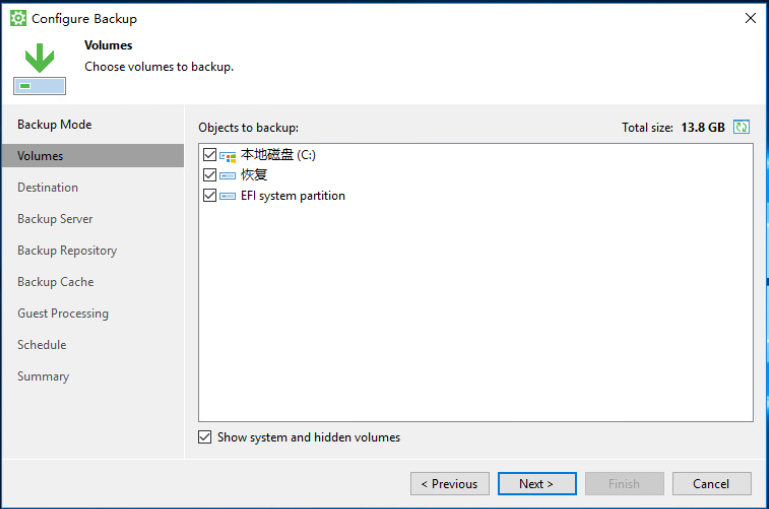769x509 pixels.
Task: Uncheck the 本地磁盘 (C:) volume checkbox
Action: pos(209,155)
